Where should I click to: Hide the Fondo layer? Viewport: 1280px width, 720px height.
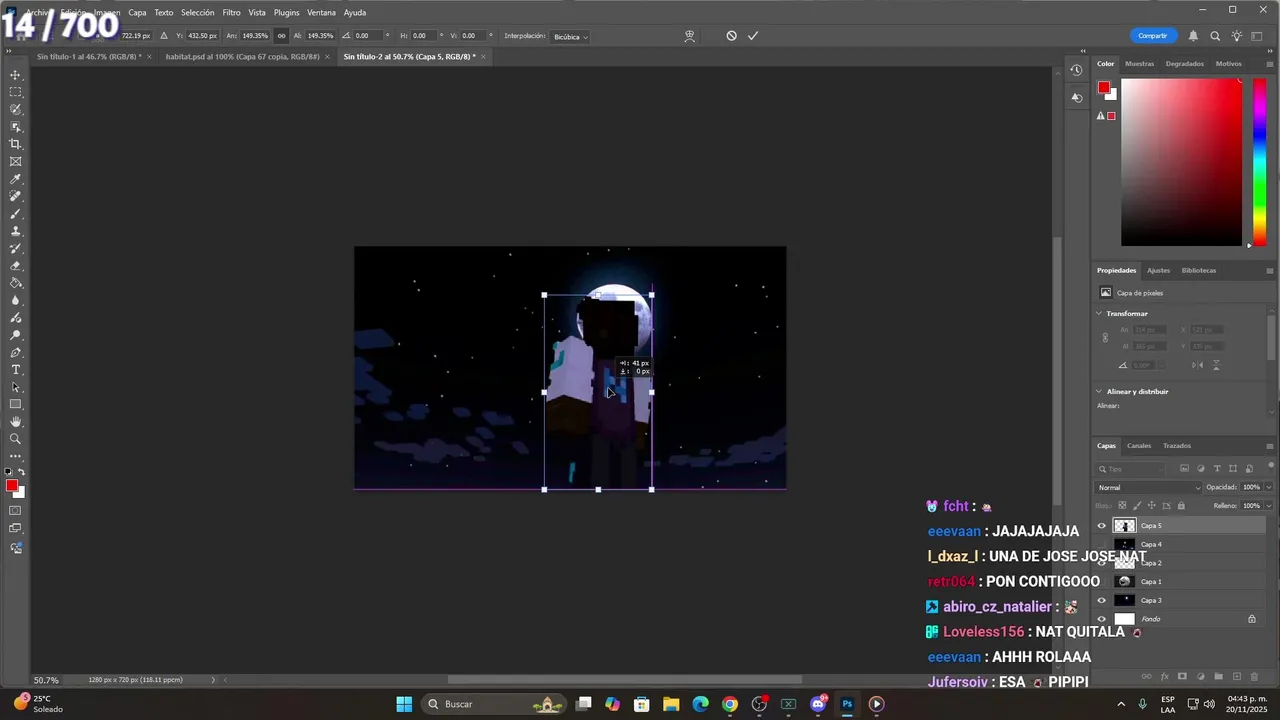(1102, 619)
